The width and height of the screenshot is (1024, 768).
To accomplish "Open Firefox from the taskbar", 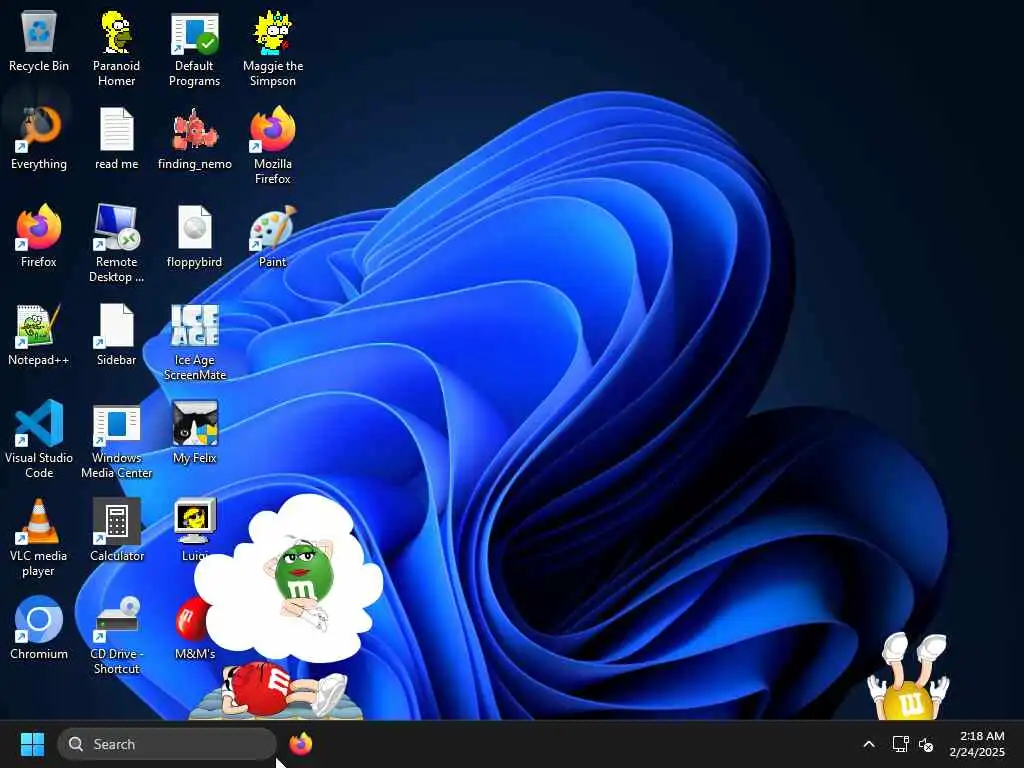I will coord(300,744).
